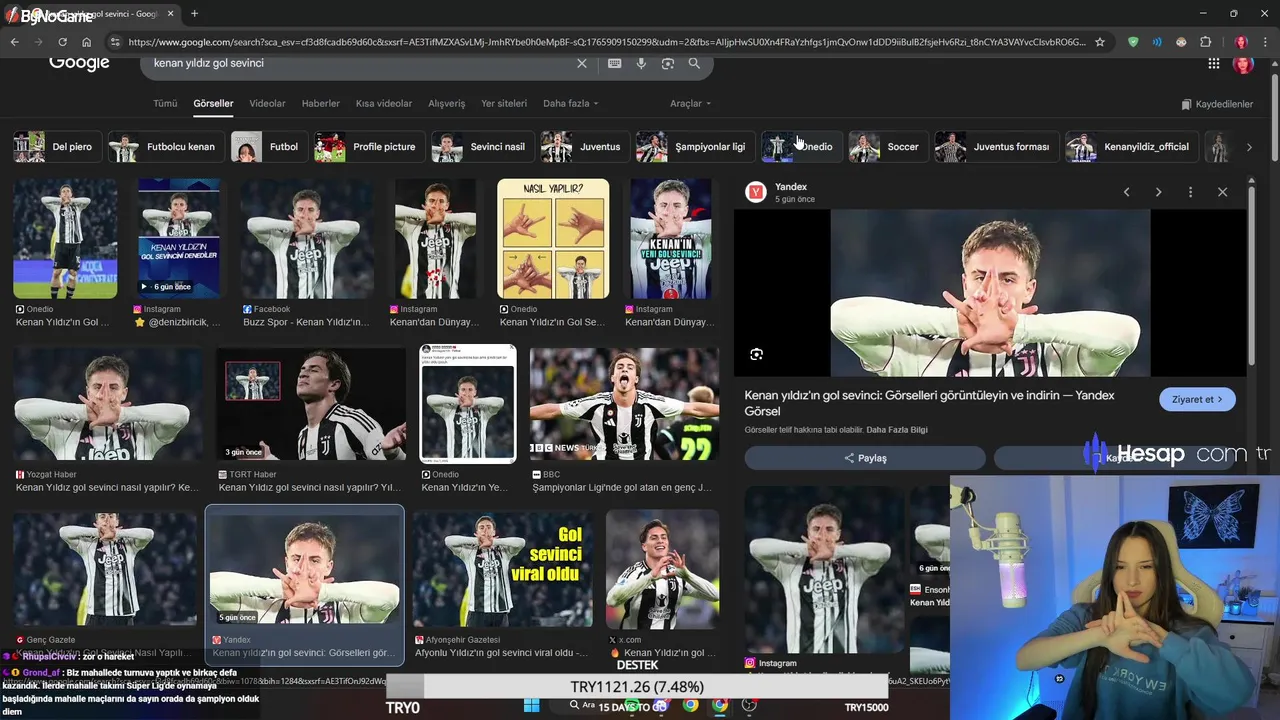The height and width of the screenshot is (720, 1280).
Task: Open the NASIL YAPILIR hand-sign thumbnail
Action: pyautogui.click(x=553, y=239)
